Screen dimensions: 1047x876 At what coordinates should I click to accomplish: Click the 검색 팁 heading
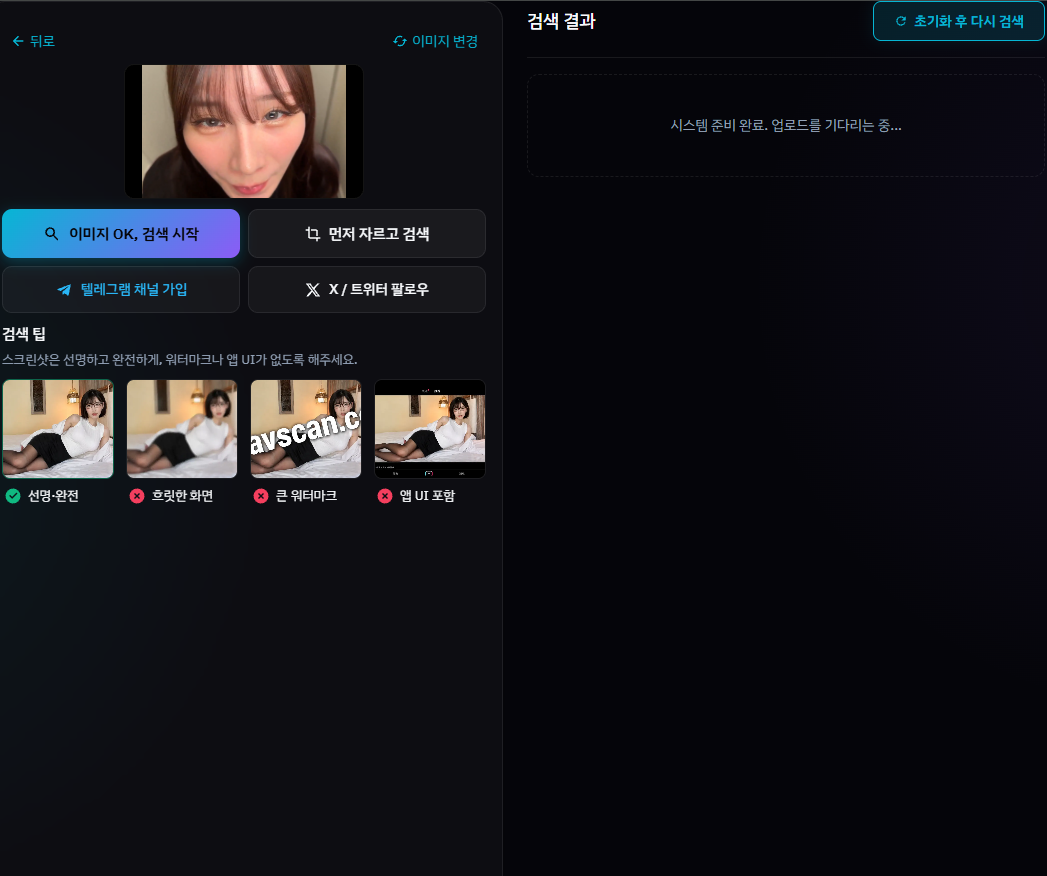pos(24,334)
